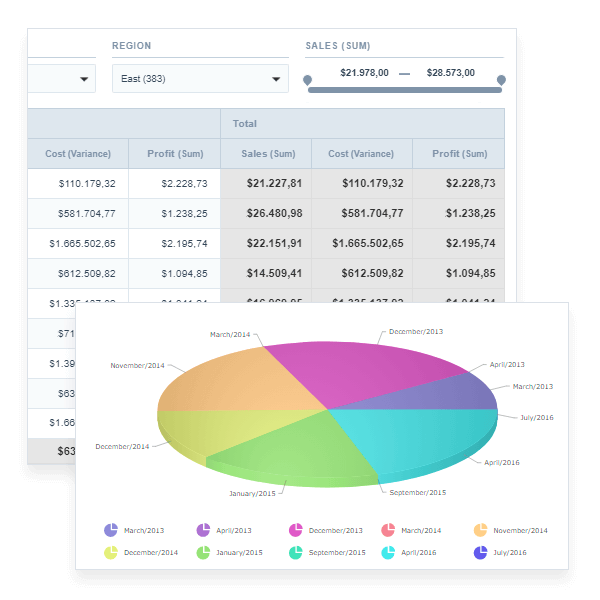600x600 pixels.
Task: Click January/2015 legend pie icon
Action: (x=203, y=552)
